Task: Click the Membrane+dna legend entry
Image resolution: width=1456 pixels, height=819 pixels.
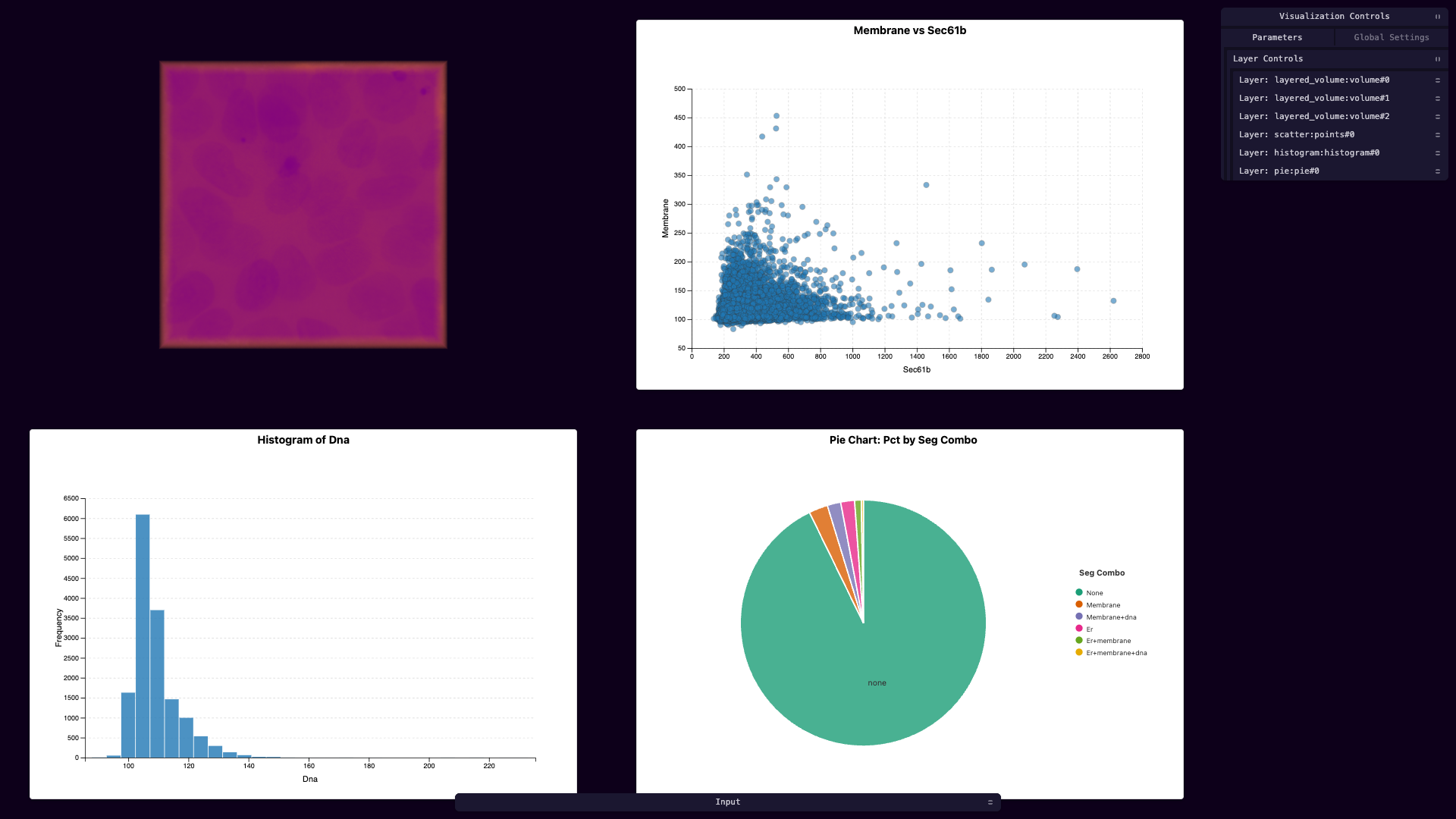Action: [x=1106, y=617]
